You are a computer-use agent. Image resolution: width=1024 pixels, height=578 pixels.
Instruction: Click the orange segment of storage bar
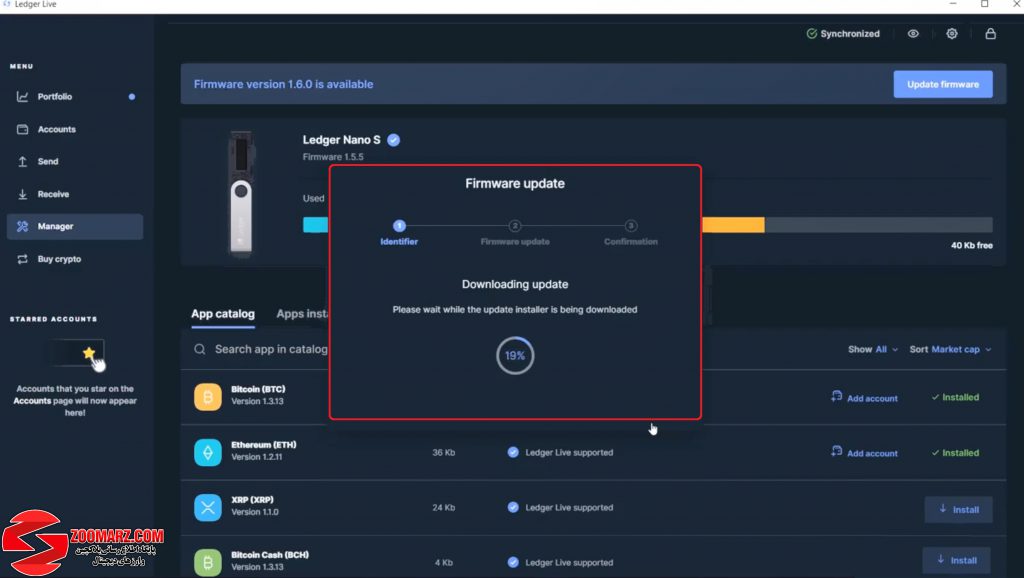point(733,225)
